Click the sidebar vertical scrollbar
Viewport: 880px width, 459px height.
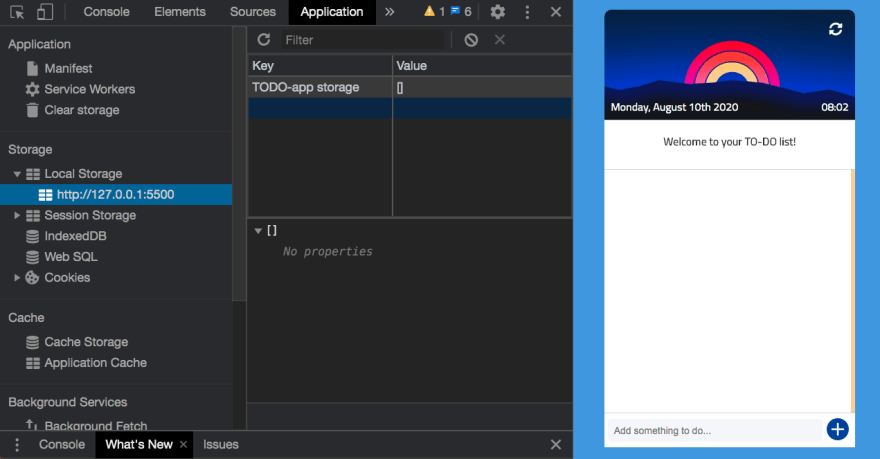239,163
